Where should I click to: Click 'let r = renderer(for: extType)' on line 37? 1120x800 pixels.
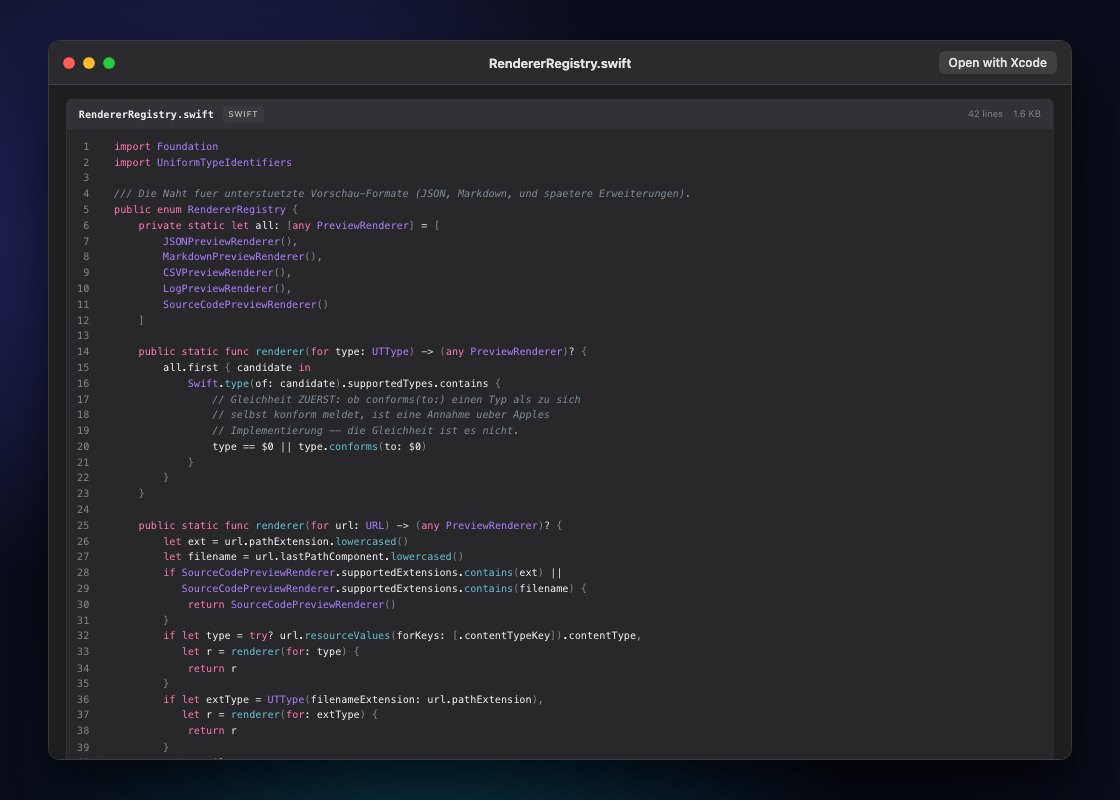(x=274, y=714)
